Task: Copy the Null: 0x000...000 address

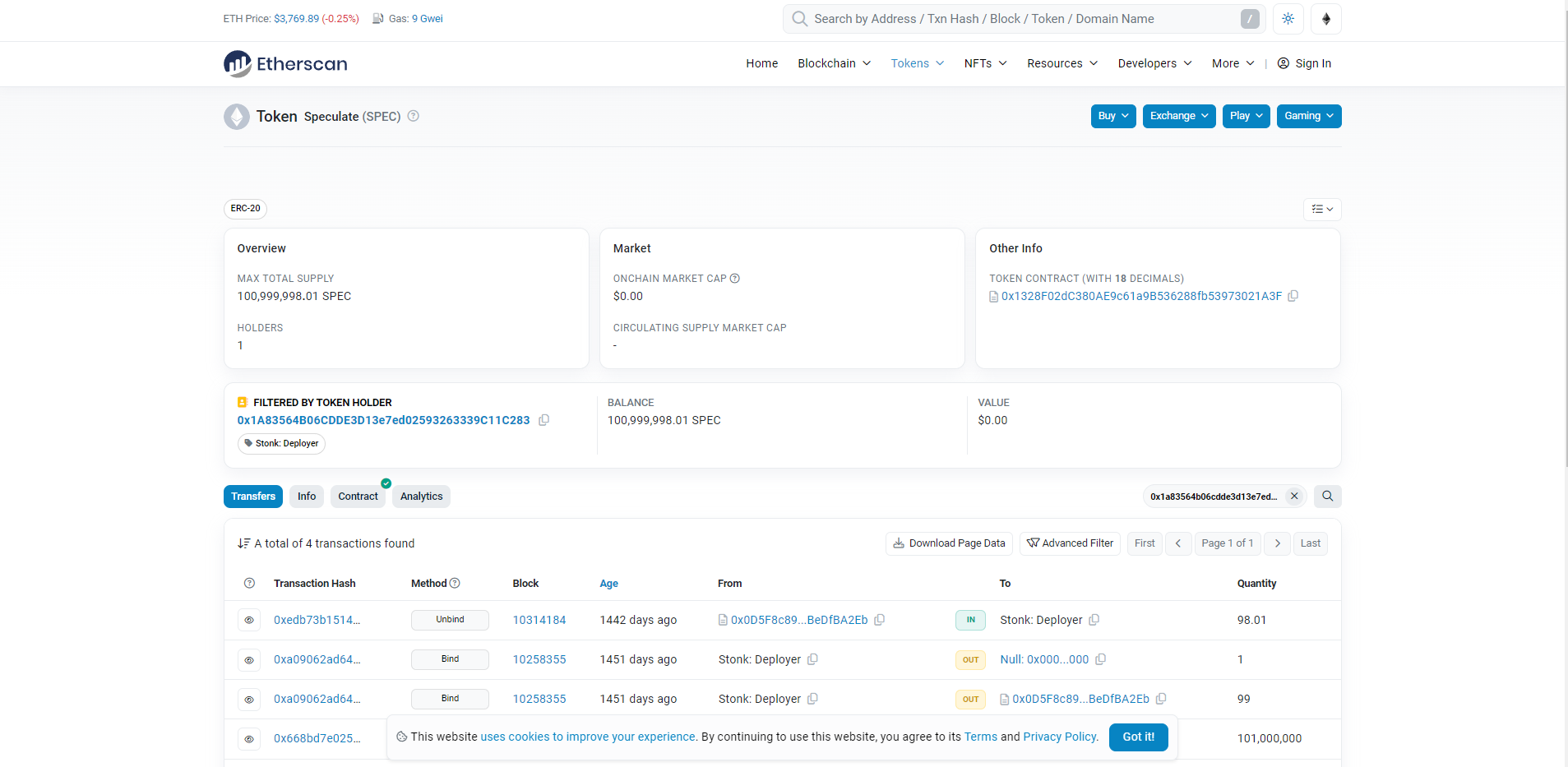Action: [x=1100, y=659]
